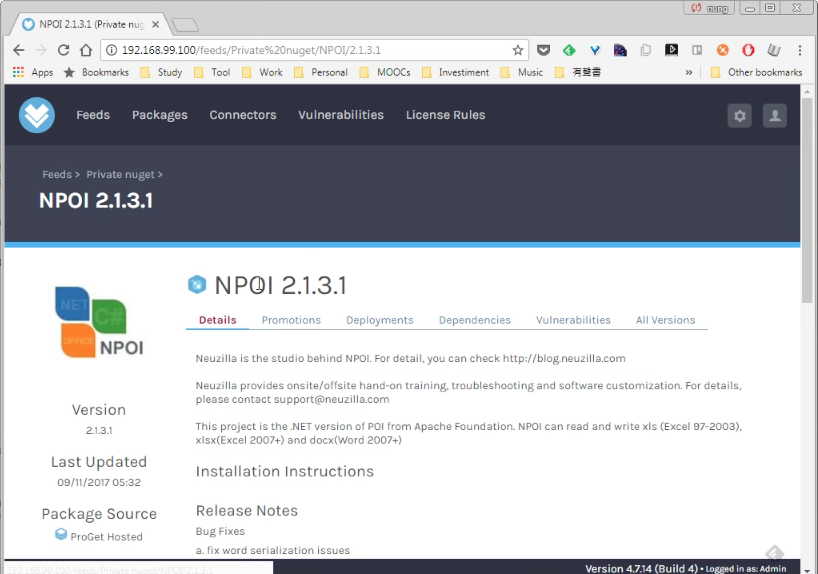Click the red Opera-style extension icon

coord(748,50)
